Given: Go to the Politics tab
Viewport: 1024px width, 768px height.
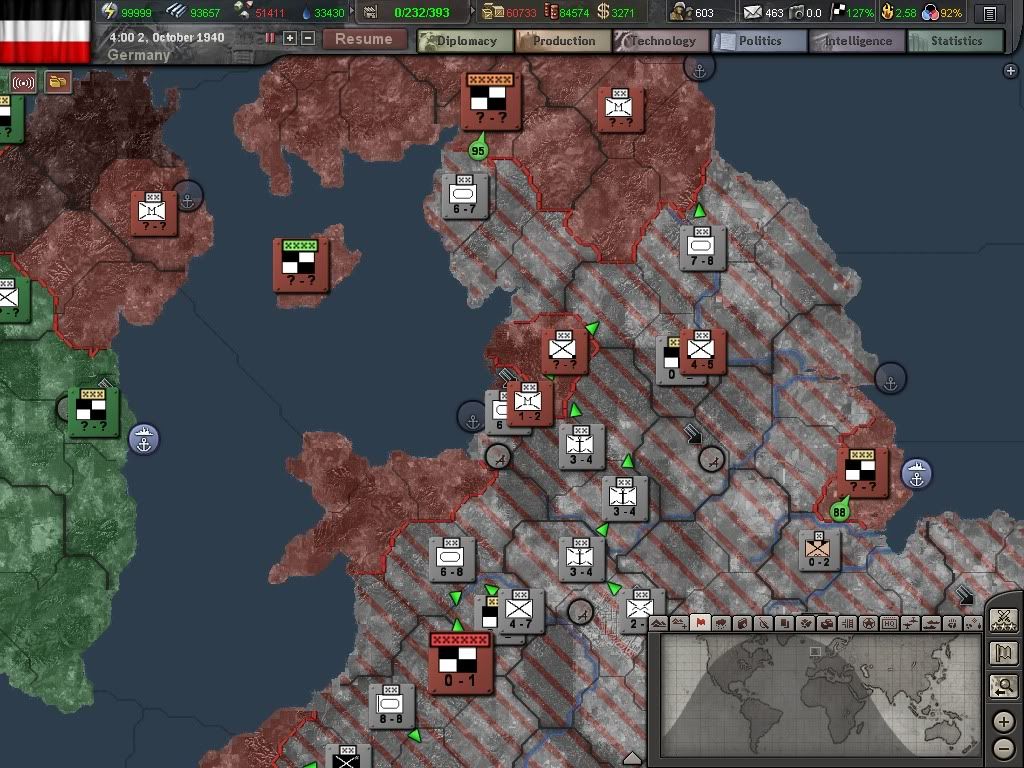Looking at the screenshot, I should coord(760,41).
